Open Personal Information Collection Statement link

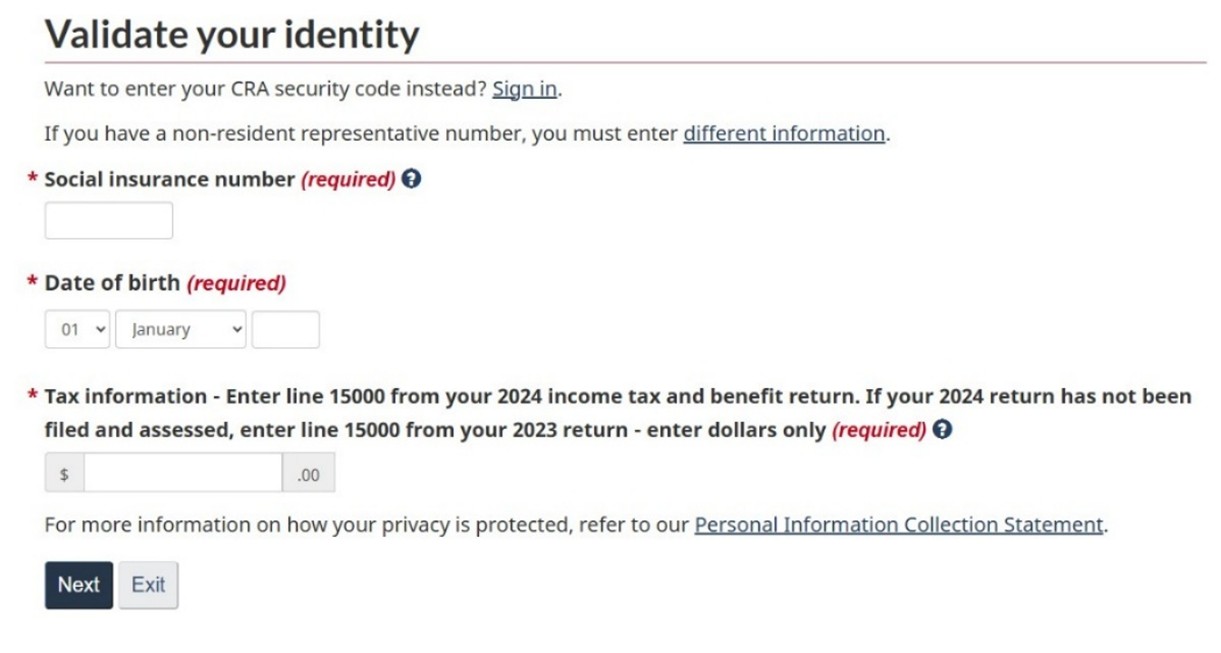point(899,525)
